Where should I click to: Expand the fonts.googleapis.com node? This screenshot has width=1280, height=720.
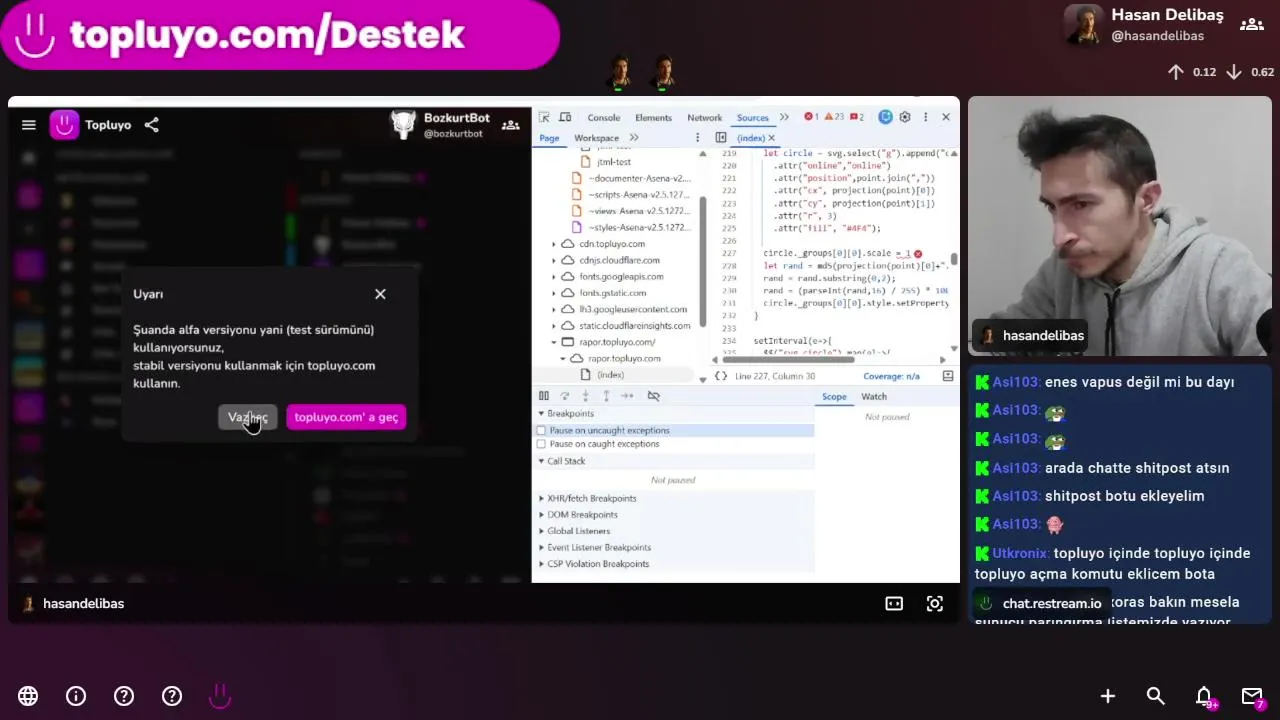coord(554,276)
